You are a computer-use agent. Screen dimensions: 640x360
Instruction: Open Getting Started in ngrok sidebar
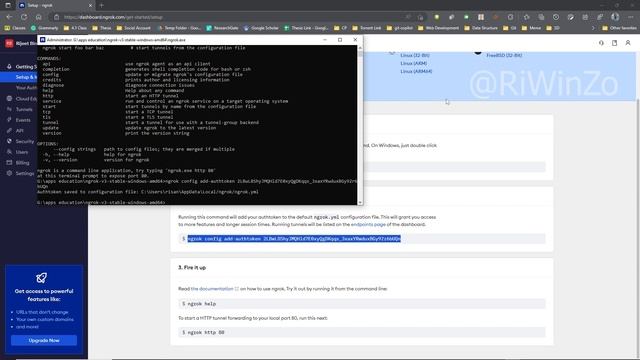(x=21, y=67)
